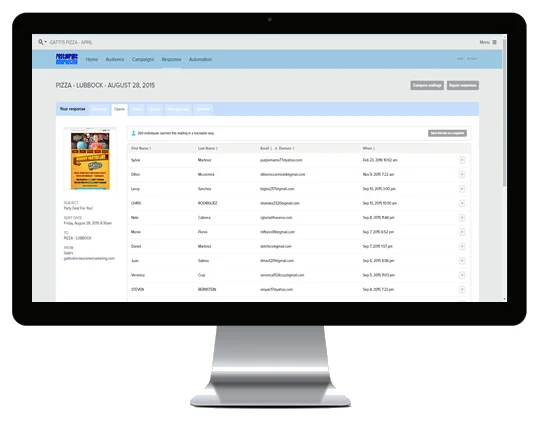Click the name Sylvia
Screen dimensions: 549x422
135,160
